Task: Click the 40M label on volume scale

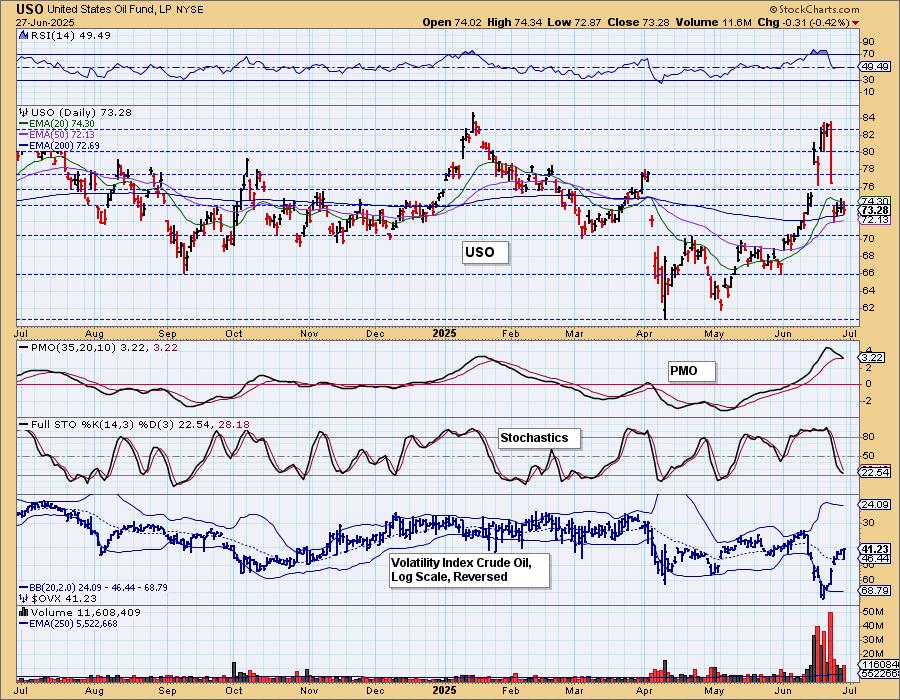Action: pyautogui.click(x=872, y=626)
